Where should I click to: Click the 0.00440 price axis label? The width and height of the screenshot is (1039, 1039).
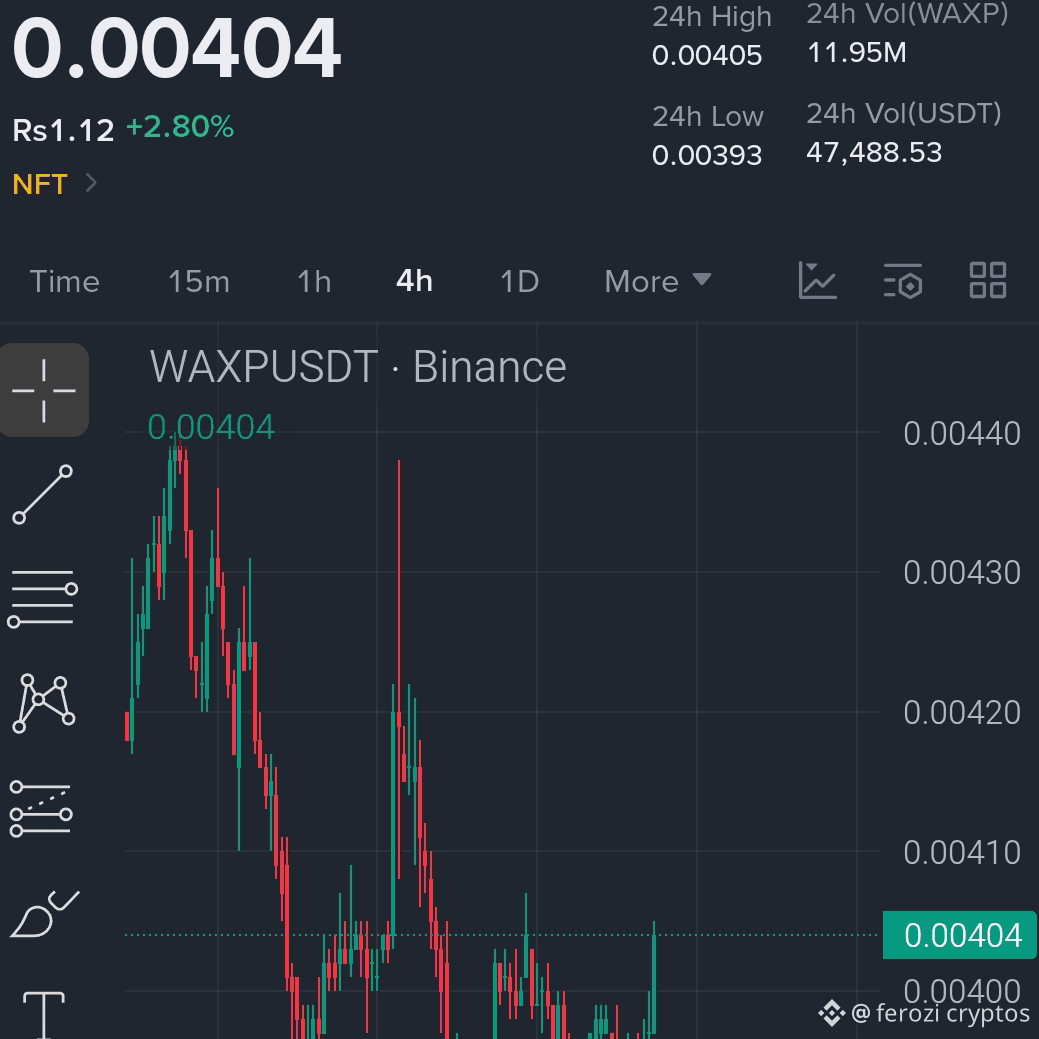(x=961, y=434)
